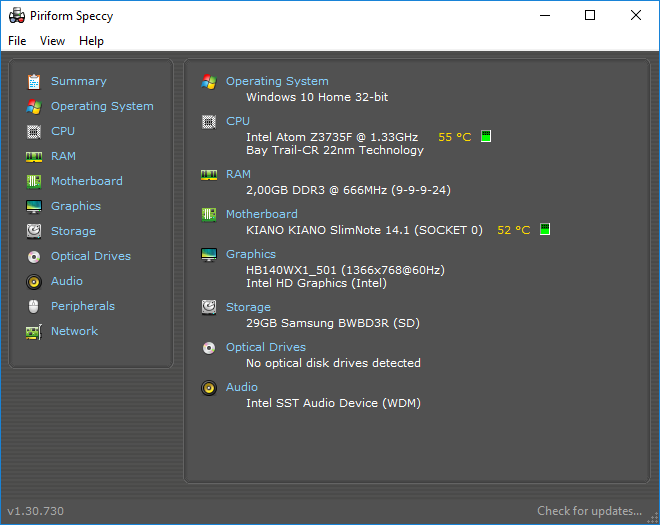This screenshot has width=660, height=525.
Task: Click the RAM stick icon in sidebar
Action: pos(34,157)
